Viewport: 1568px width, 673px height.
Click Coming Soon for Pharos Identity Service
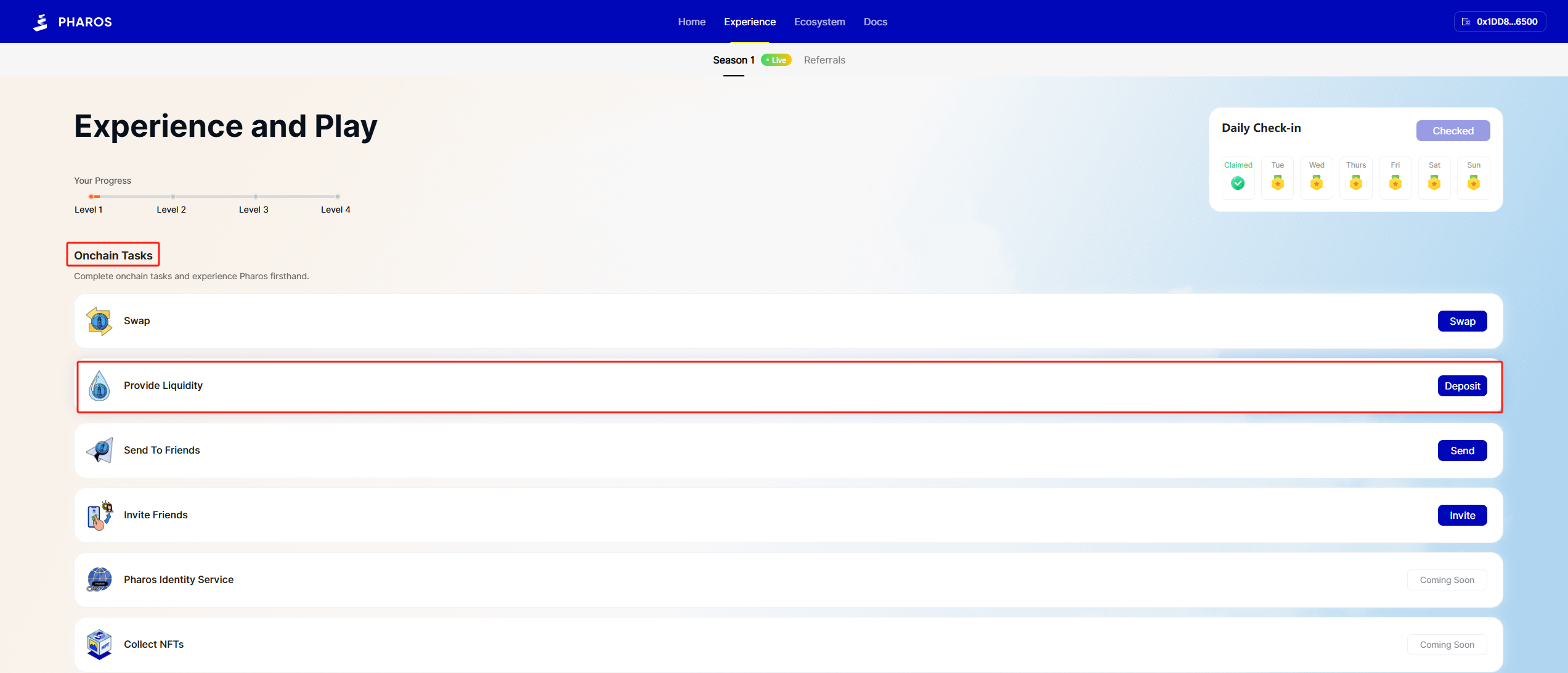[x=1447, y=580]
